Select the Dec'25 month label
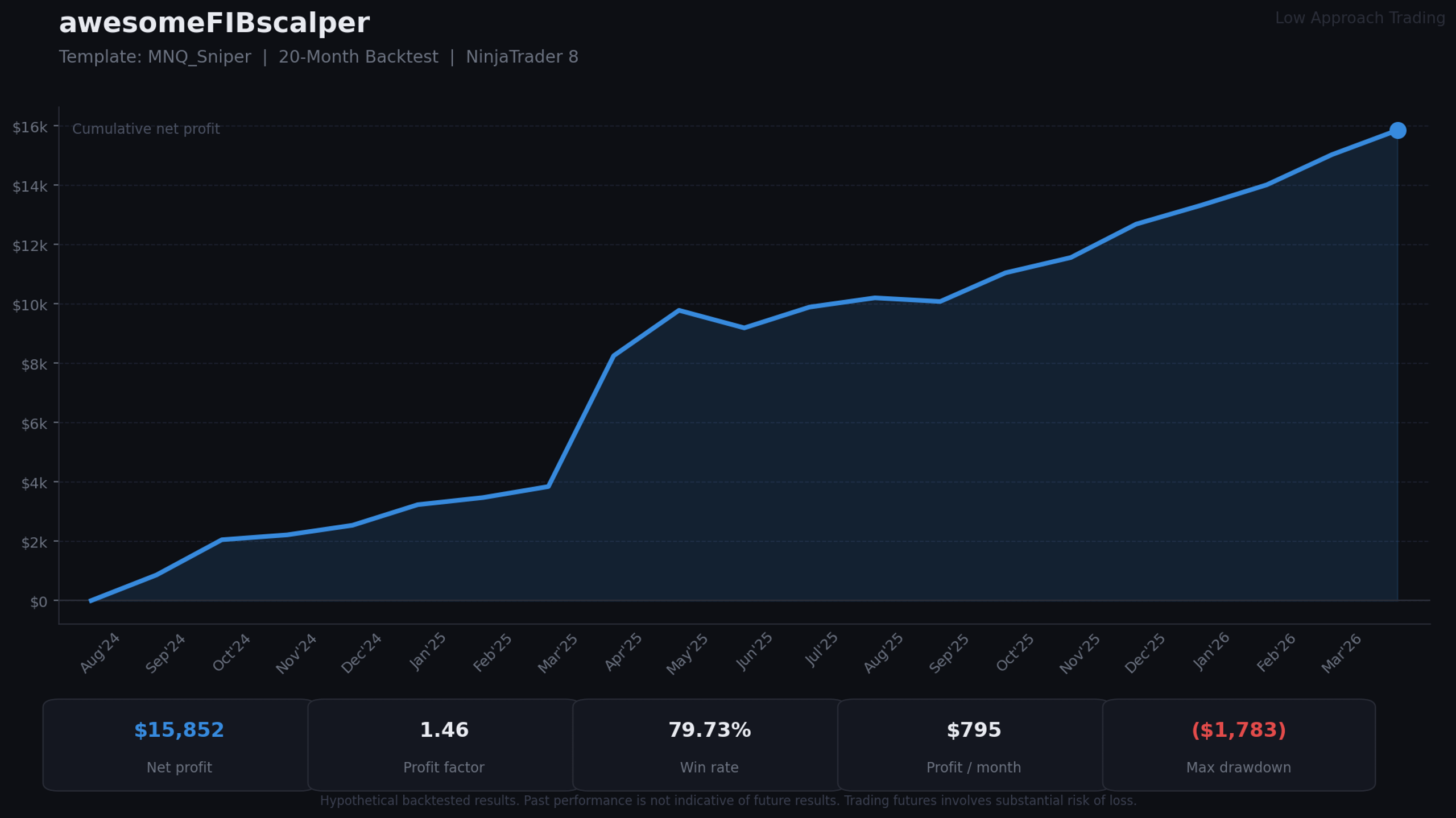The width and height of the screenshot is (1456, 818). pos(1145,654)
